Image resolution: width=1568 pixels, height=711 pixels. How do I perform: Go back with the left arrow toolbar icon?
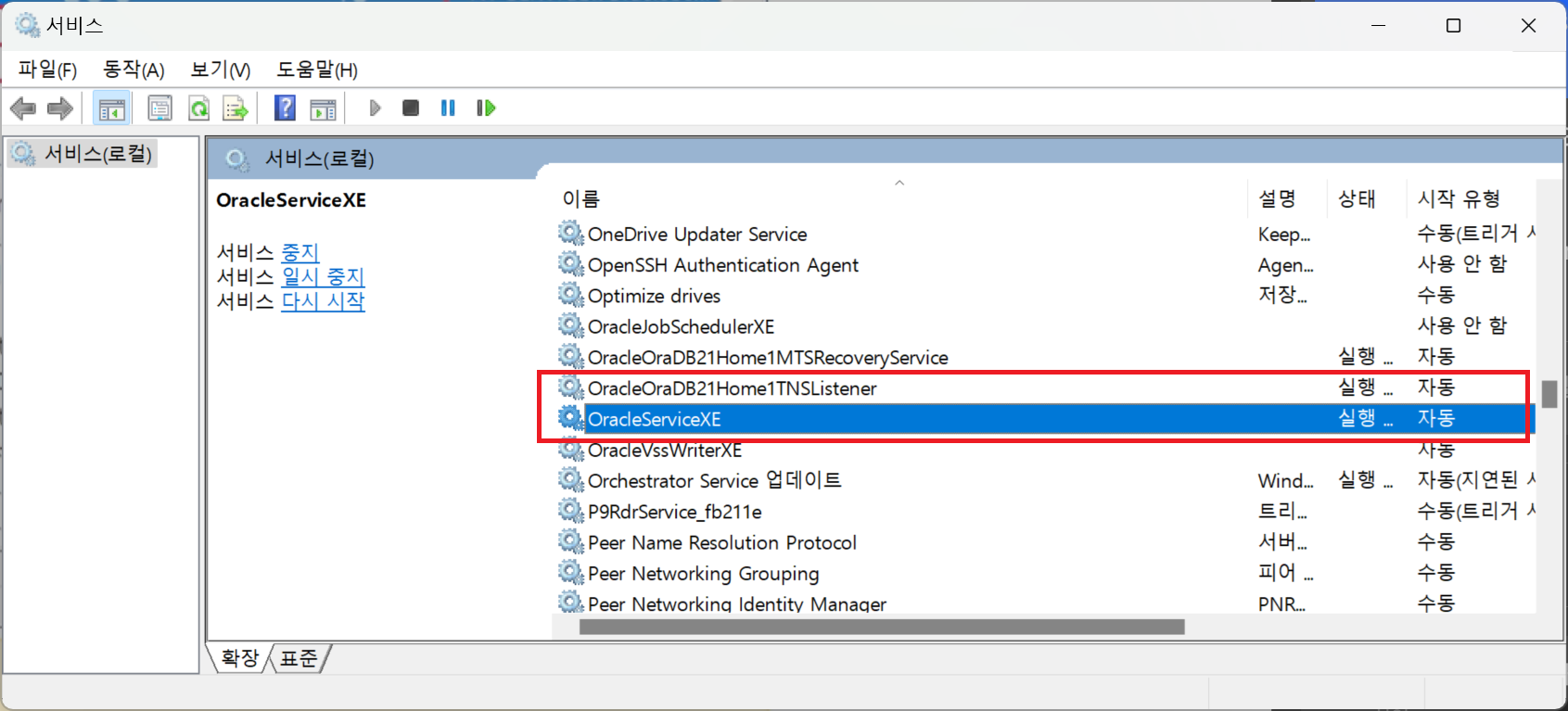(x=23, y=108)
